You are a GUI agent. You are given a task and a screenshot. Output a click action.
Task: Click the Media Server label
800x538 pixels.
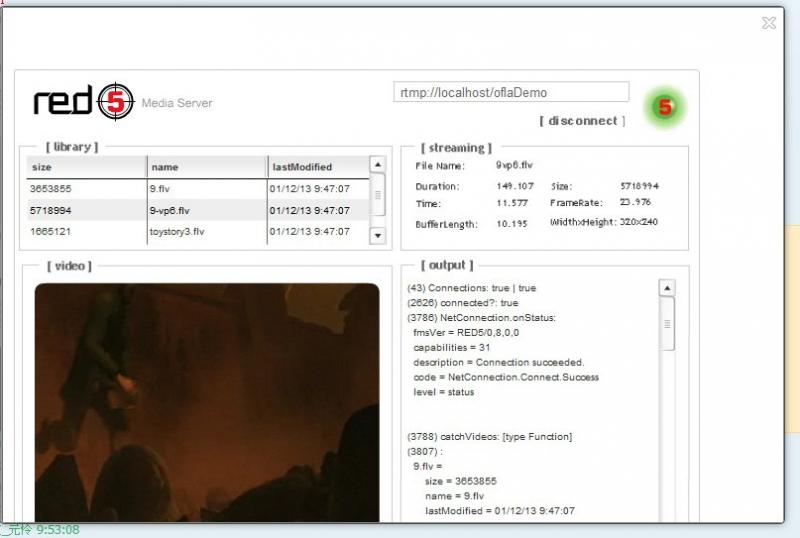(177, 103)
